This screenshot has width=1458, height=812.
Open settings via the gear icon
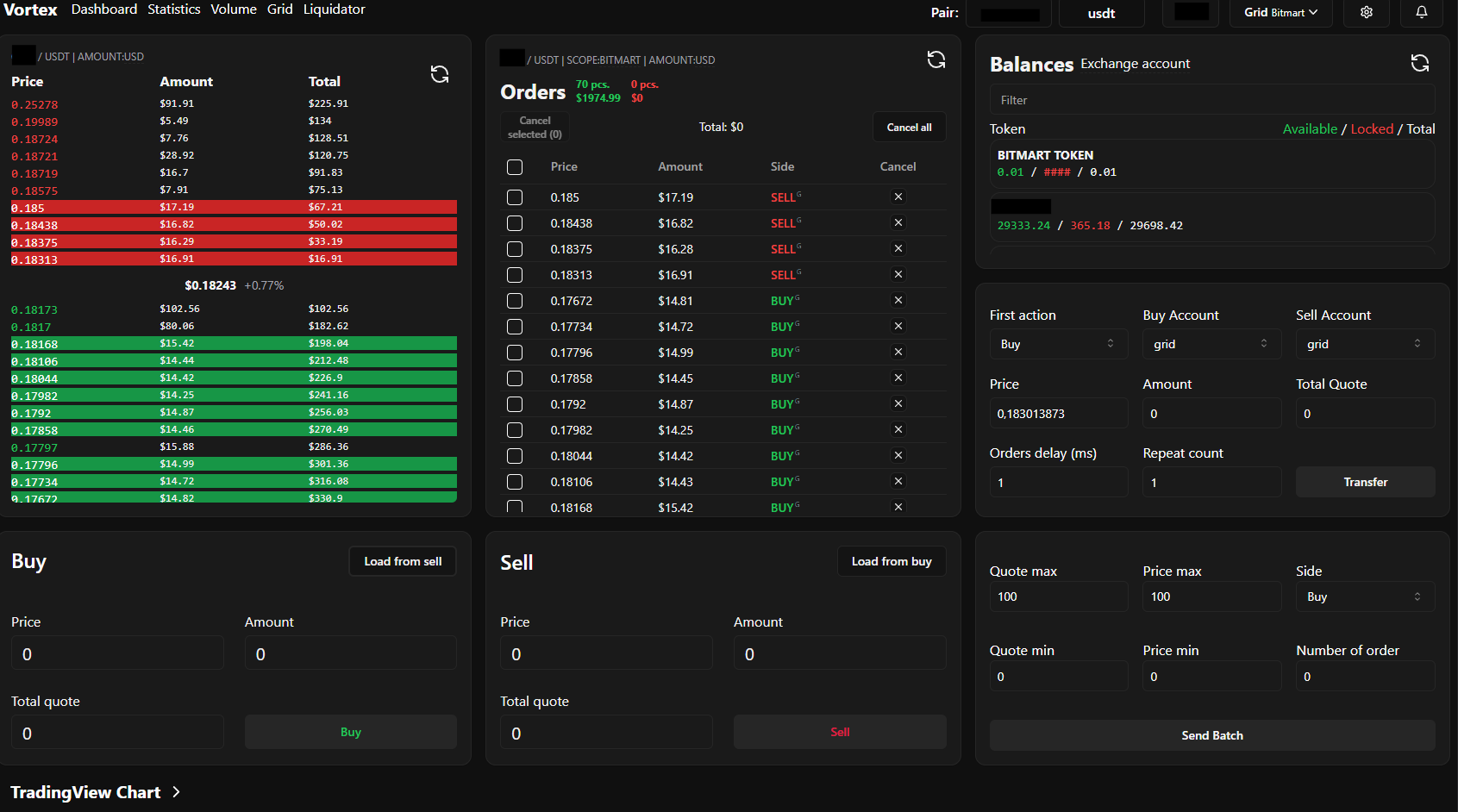[x=1367, y=13]
